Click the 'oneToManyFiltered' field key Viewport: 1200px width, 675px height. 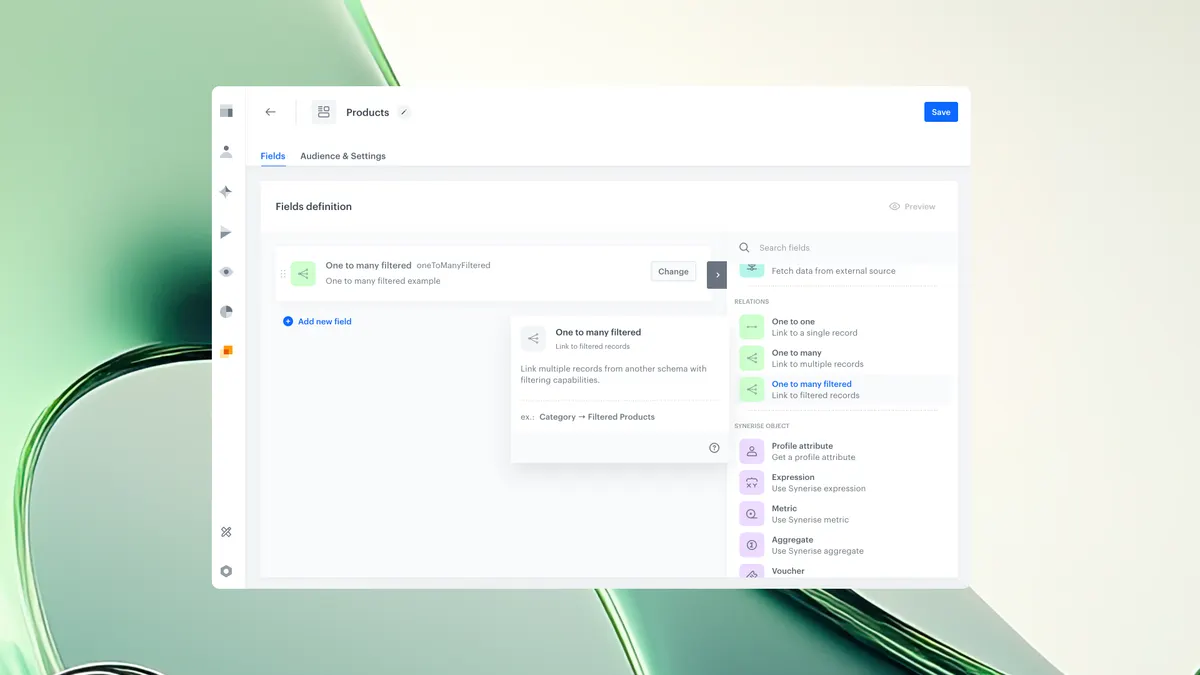pyautogui.click(x=453, y=266)
